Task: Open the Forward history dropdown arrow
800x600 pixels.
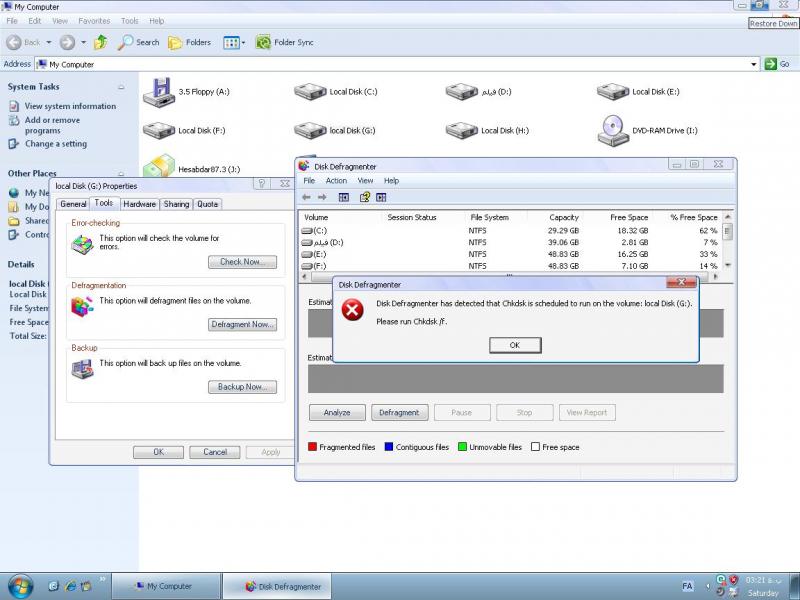Action: point(83,42)
